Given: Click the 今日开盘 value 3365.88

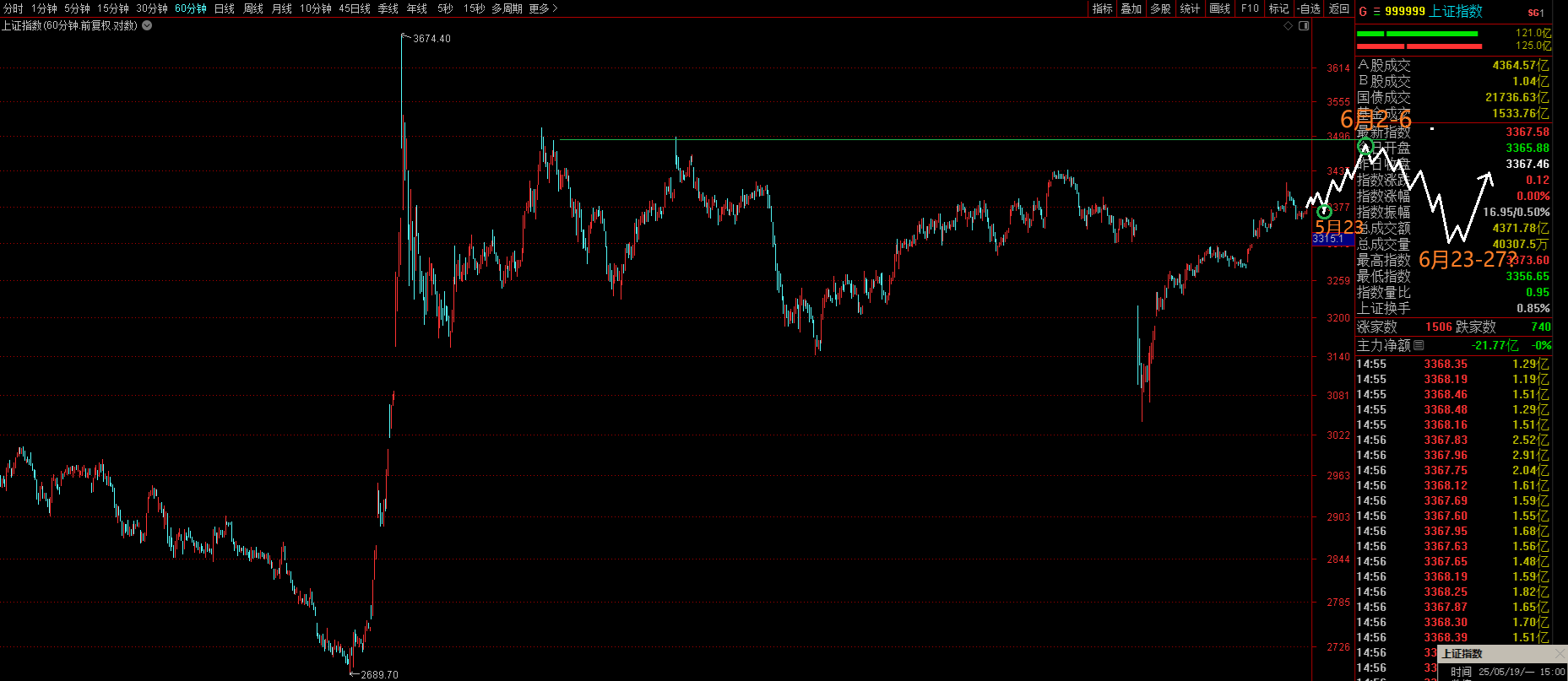Looking at the screenshot, I should tap(1527, 148).
